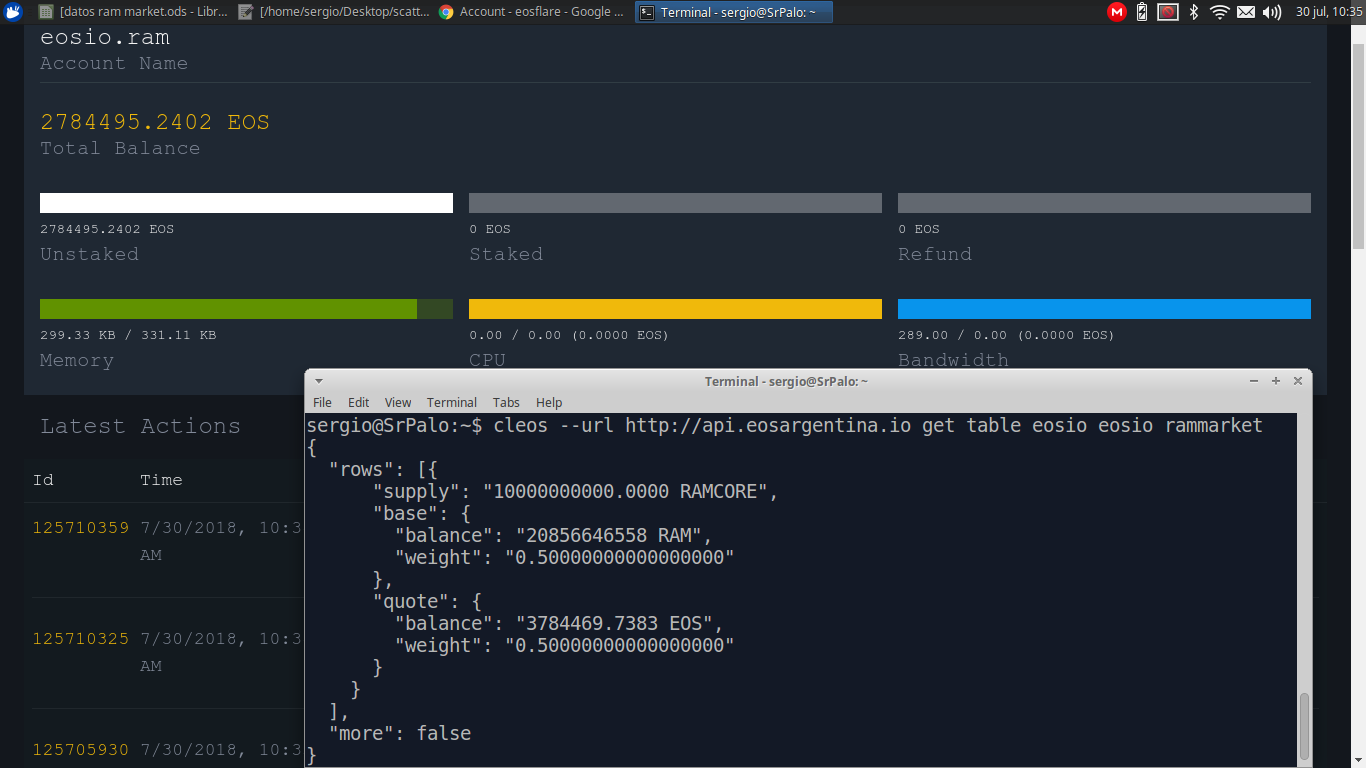
Task: Click the blue Bandwidth usage bar
Action: coord(1104,309)
